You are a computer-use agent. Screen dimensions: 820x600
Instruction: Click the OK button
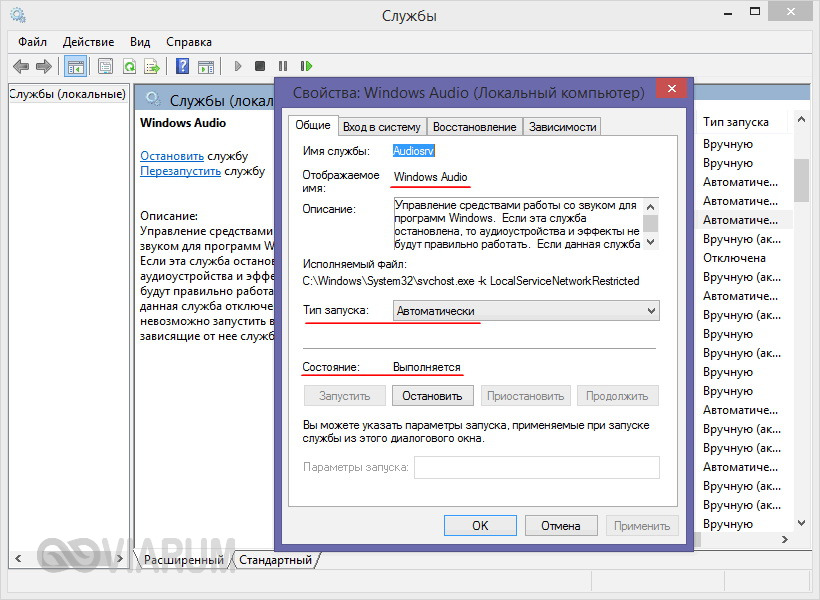tap(480, 525)
